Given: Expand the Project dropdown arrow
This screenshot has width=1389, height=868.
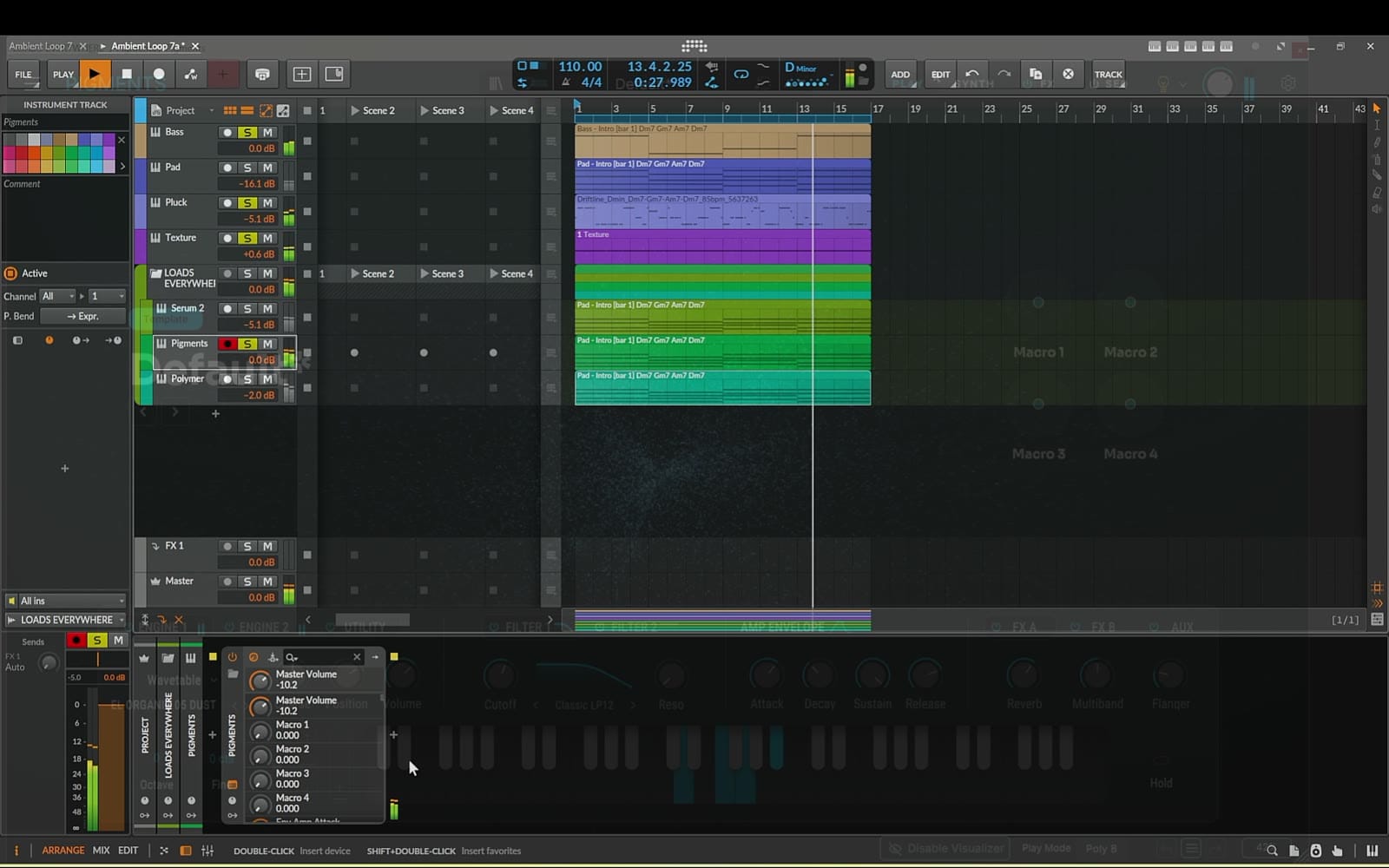Looking at the screenshot, I should (211, 110).
